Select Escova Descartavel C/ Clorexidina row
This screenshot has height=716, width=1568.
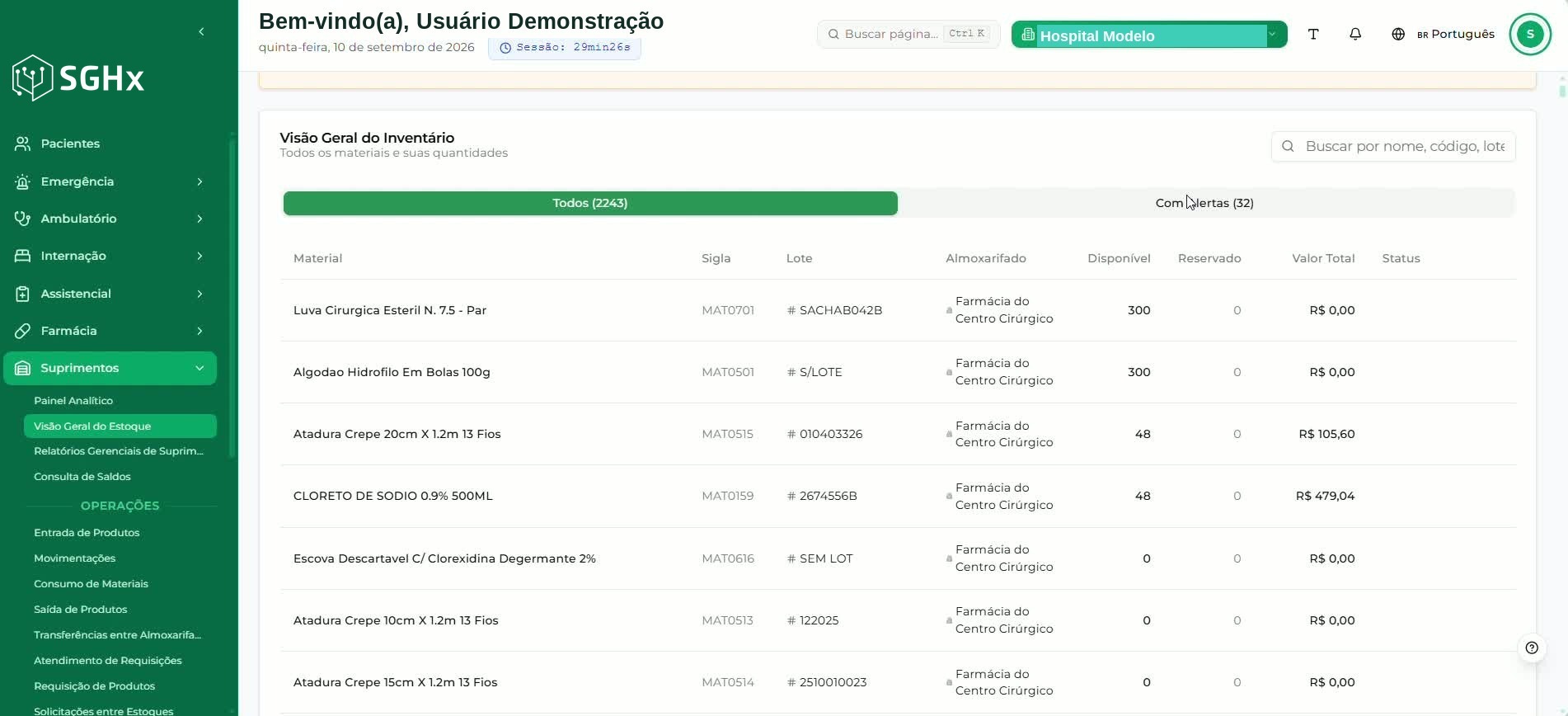coord(898,558)
